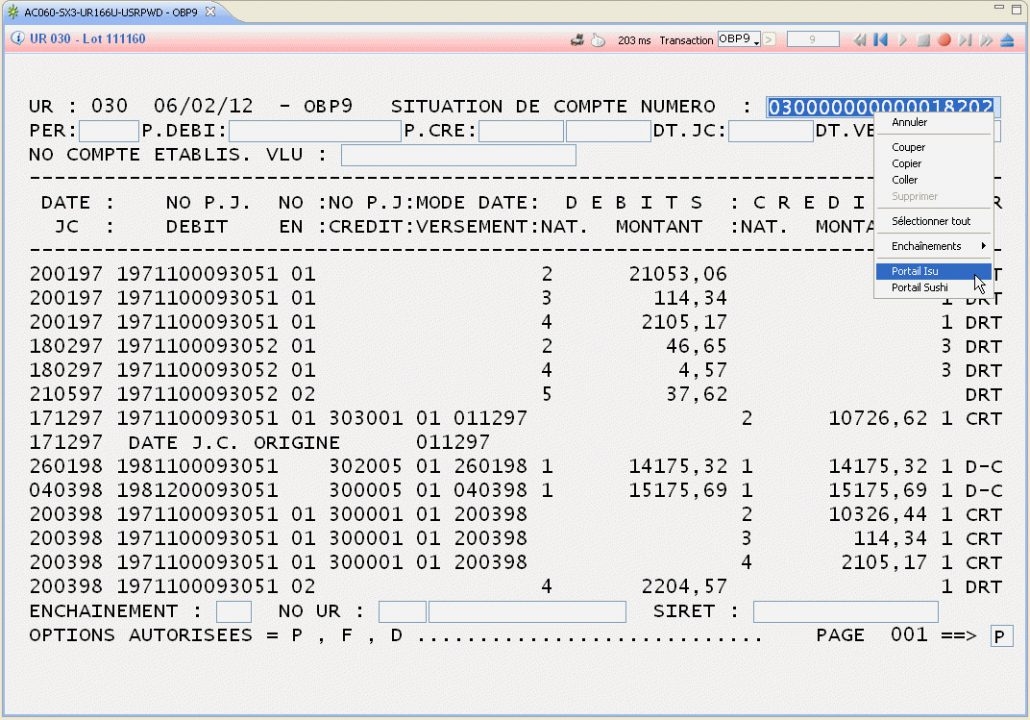Click the mouse icon beside the printer
The width and height of the screenshot is (1030, 720).
(x=598, y=40)
